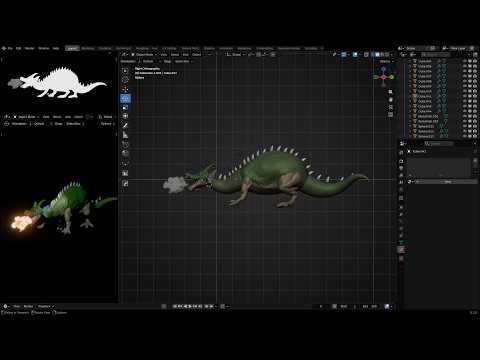Toggle viewport gizmos display
This screenshot has height=360, width=480.
[344, 54]
